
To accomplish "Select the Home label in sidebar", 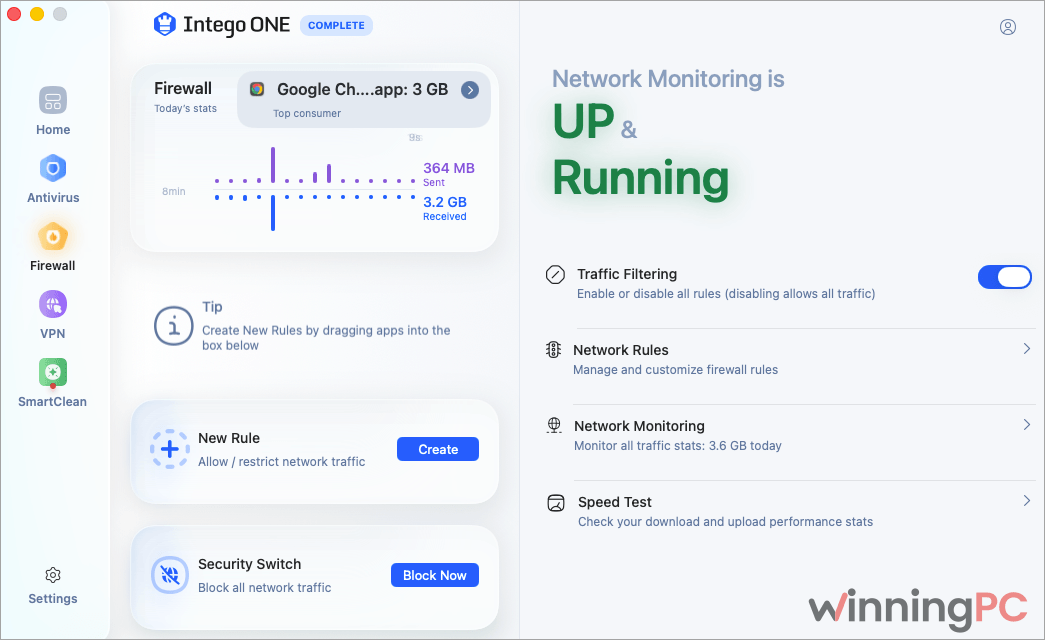I will [x=53, y=129].
